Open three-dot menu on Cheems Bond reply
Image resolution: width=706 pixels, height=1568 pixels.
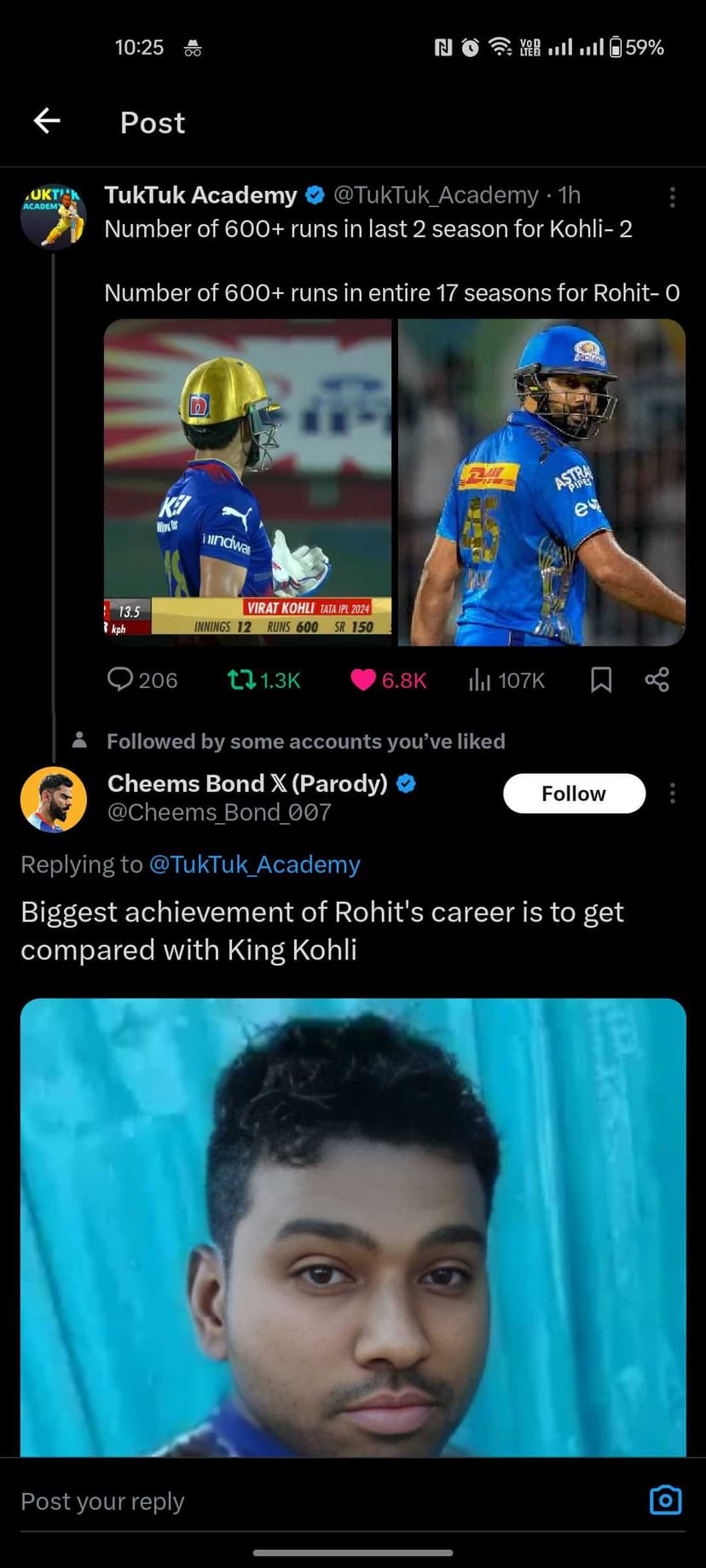pyautogui.click(x=672, y=793)
